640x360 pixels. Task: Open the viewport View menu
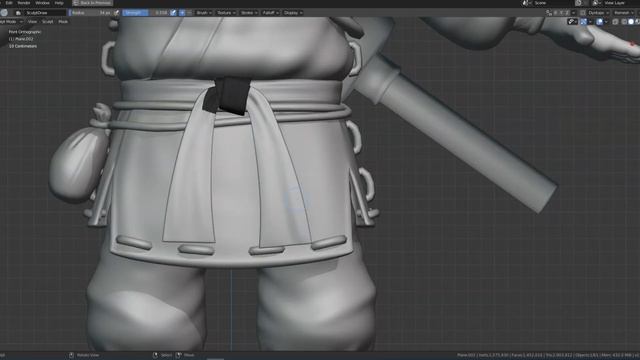32,21
